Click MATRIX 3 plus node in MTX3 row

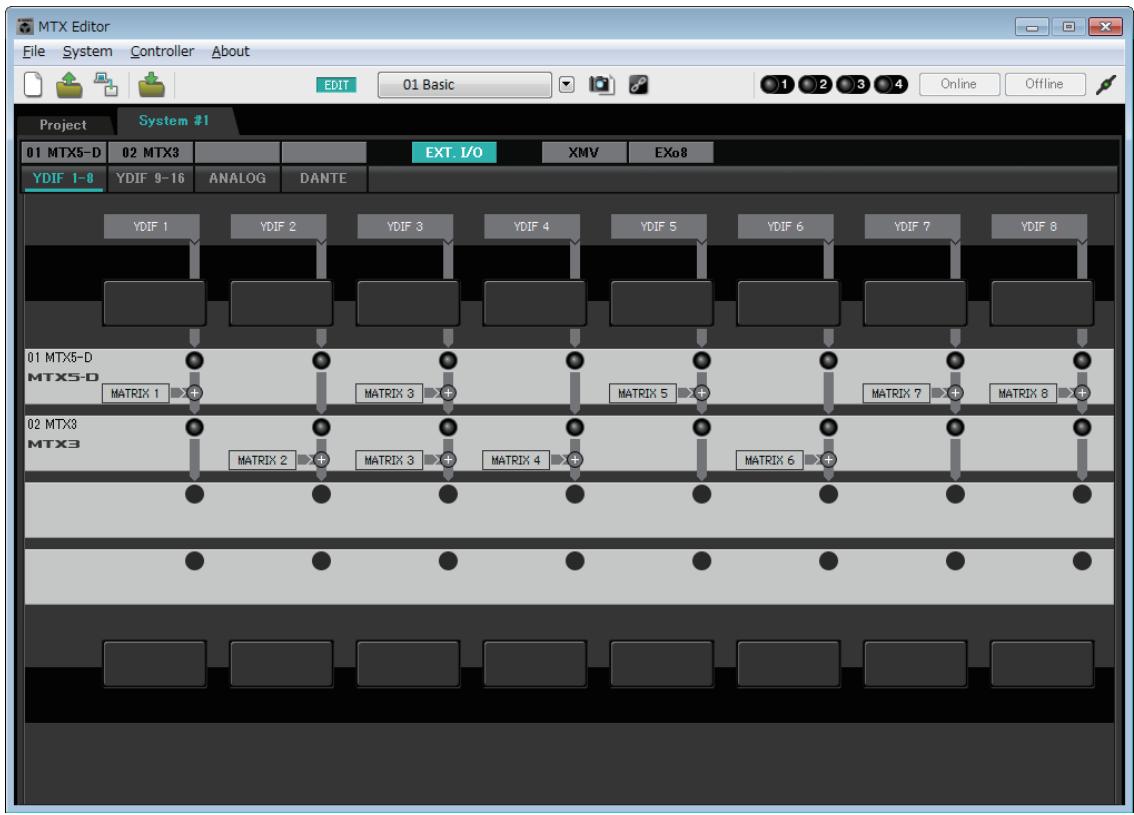[448, 459]
